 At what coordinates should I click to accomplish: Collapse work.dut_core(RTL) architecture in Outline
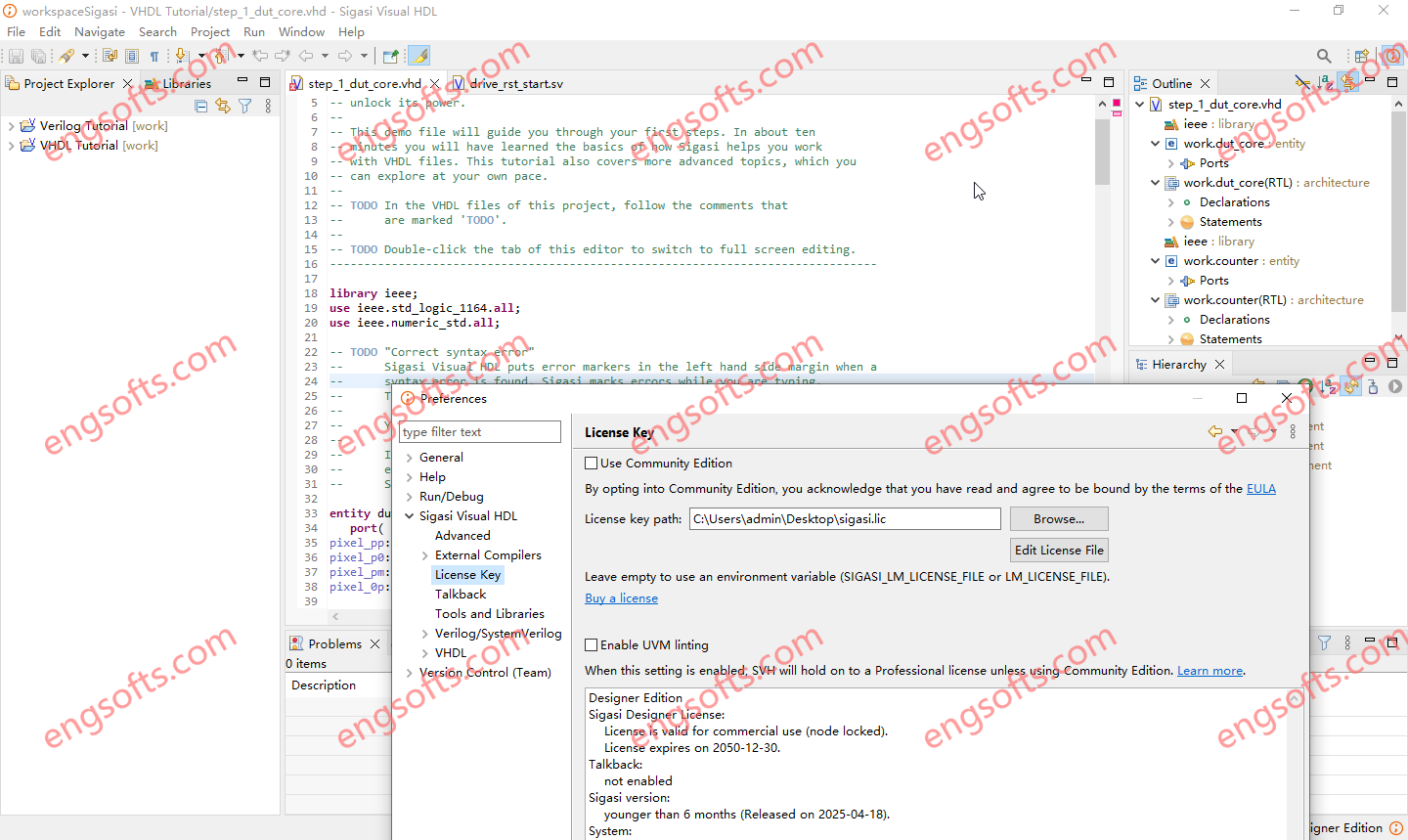click(x=1155, y=183)
